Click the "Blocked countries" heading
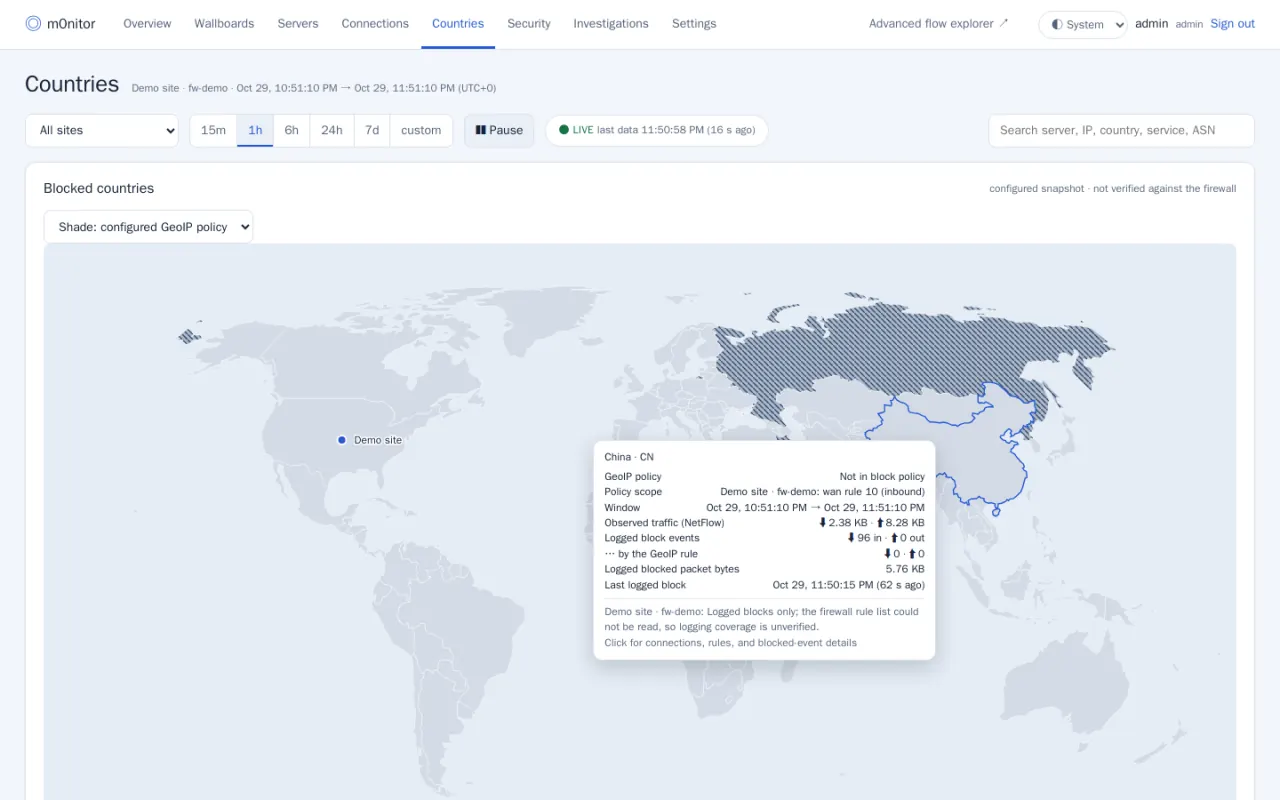 tap(99, 188)
